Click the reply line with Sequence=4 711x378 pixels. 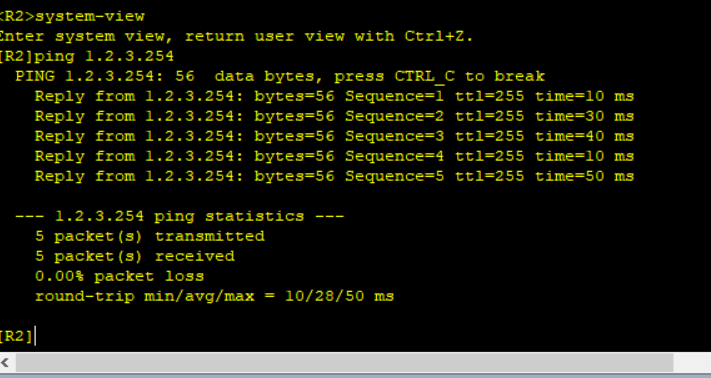coord(334,156)
